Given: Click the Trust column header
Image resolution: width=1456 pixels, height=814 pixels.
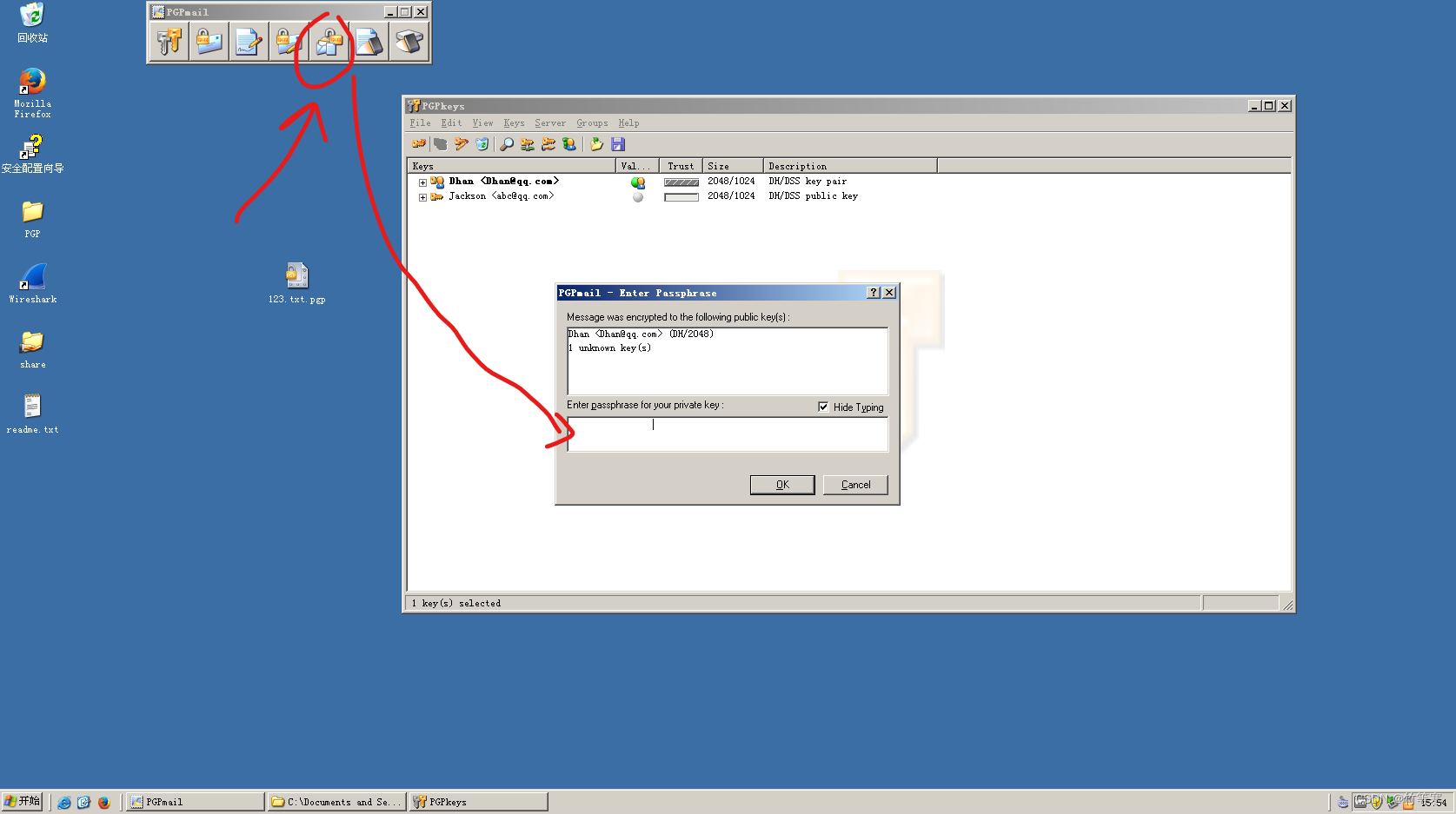Looking at the screenshot, I should (x=681, y=166).
